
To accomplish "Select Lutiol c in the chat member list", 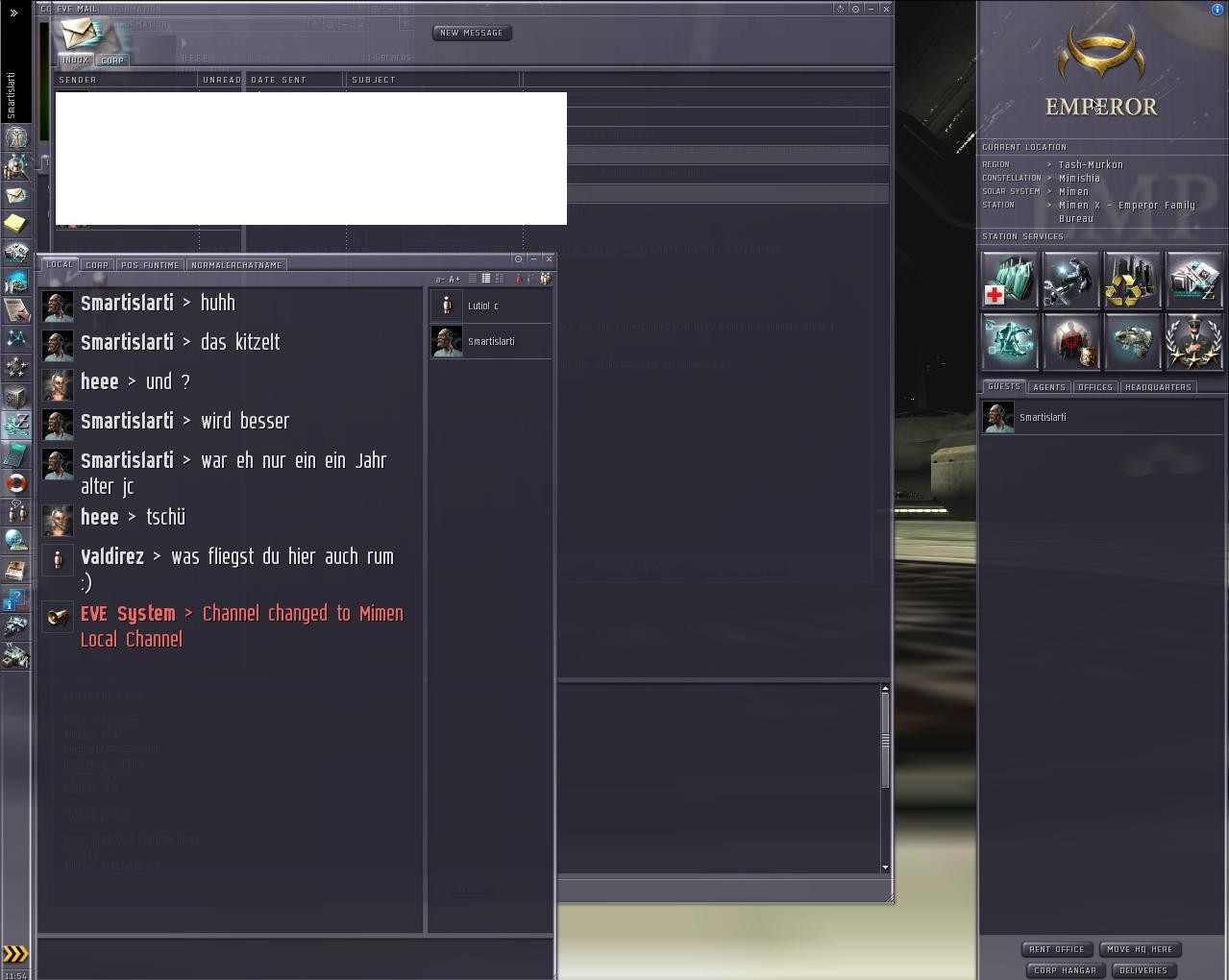I will point(490,306).
